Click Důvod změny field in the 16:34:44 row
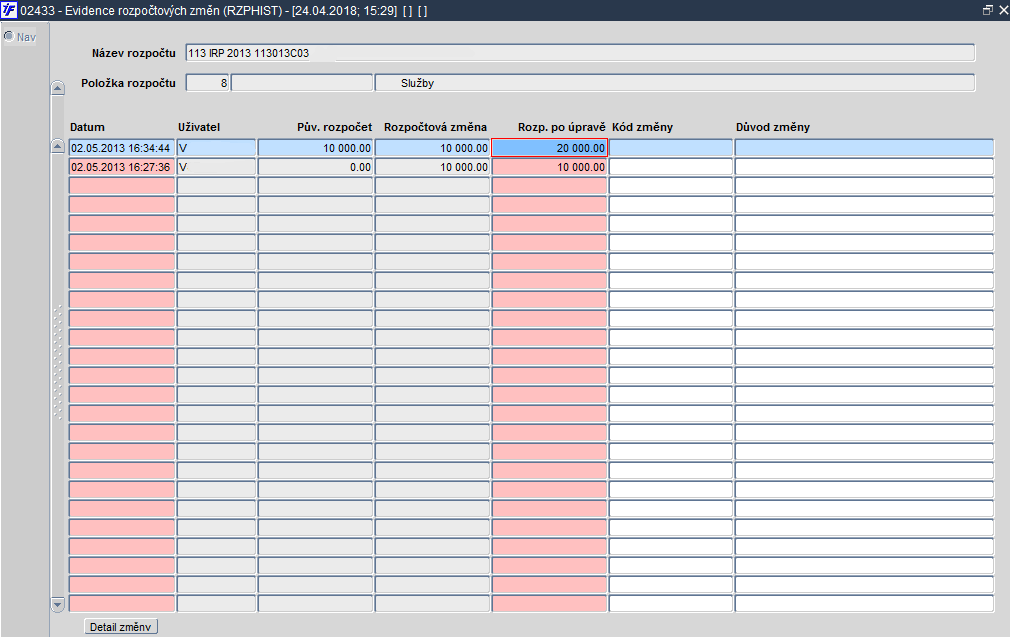This screenshot has height=637, width=1010. [864, 148]
